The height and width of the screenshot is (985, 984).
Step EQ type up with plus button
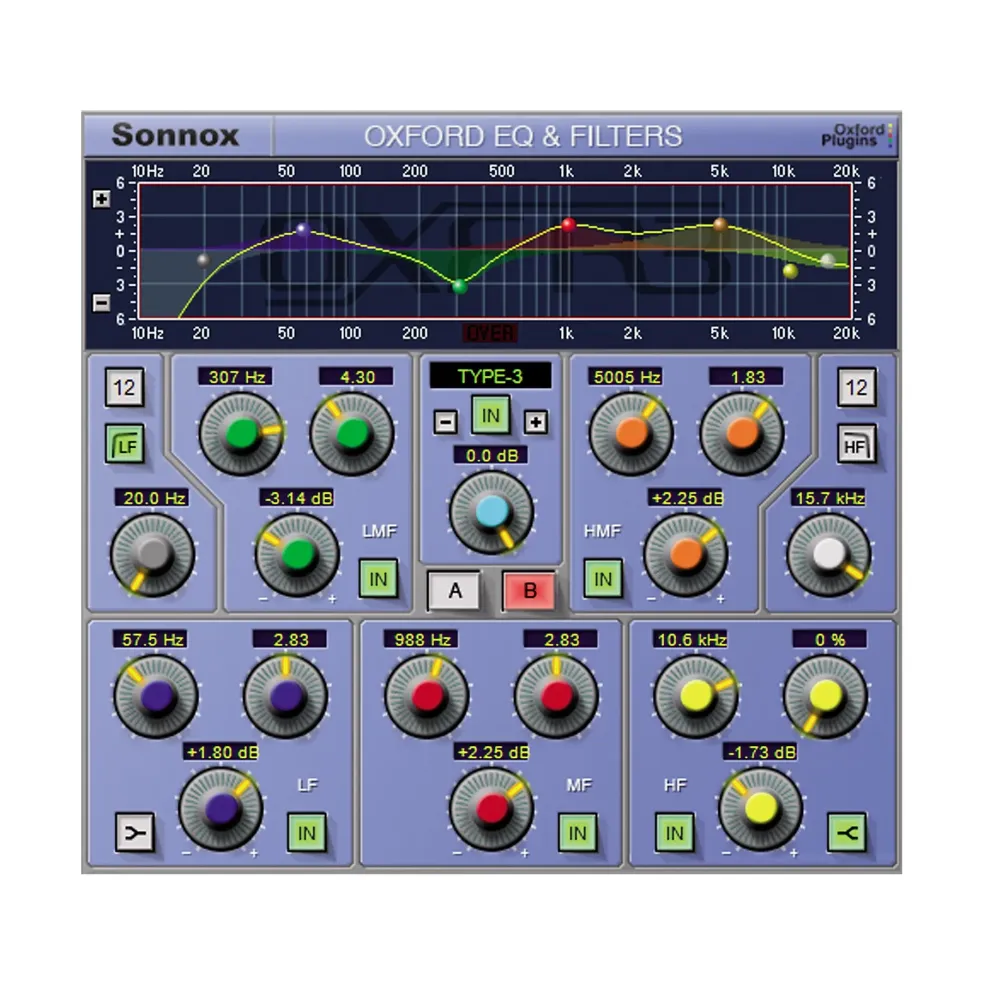click(535, 422)
